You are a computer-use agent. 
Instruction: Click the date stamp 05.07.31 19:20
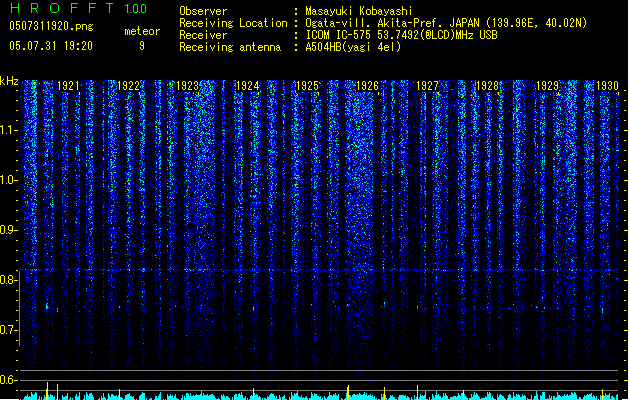pyautogui.click(x=51, y=46)
